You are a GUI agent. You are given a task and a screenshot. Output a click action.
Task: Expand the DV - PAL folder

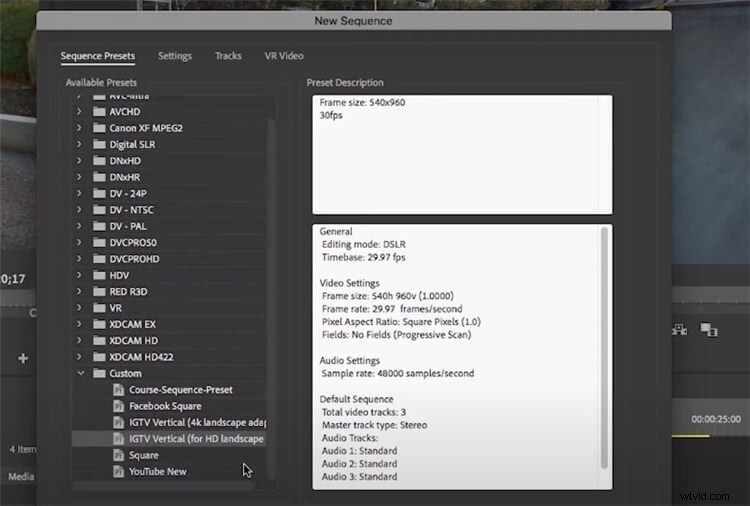(79, 226)
